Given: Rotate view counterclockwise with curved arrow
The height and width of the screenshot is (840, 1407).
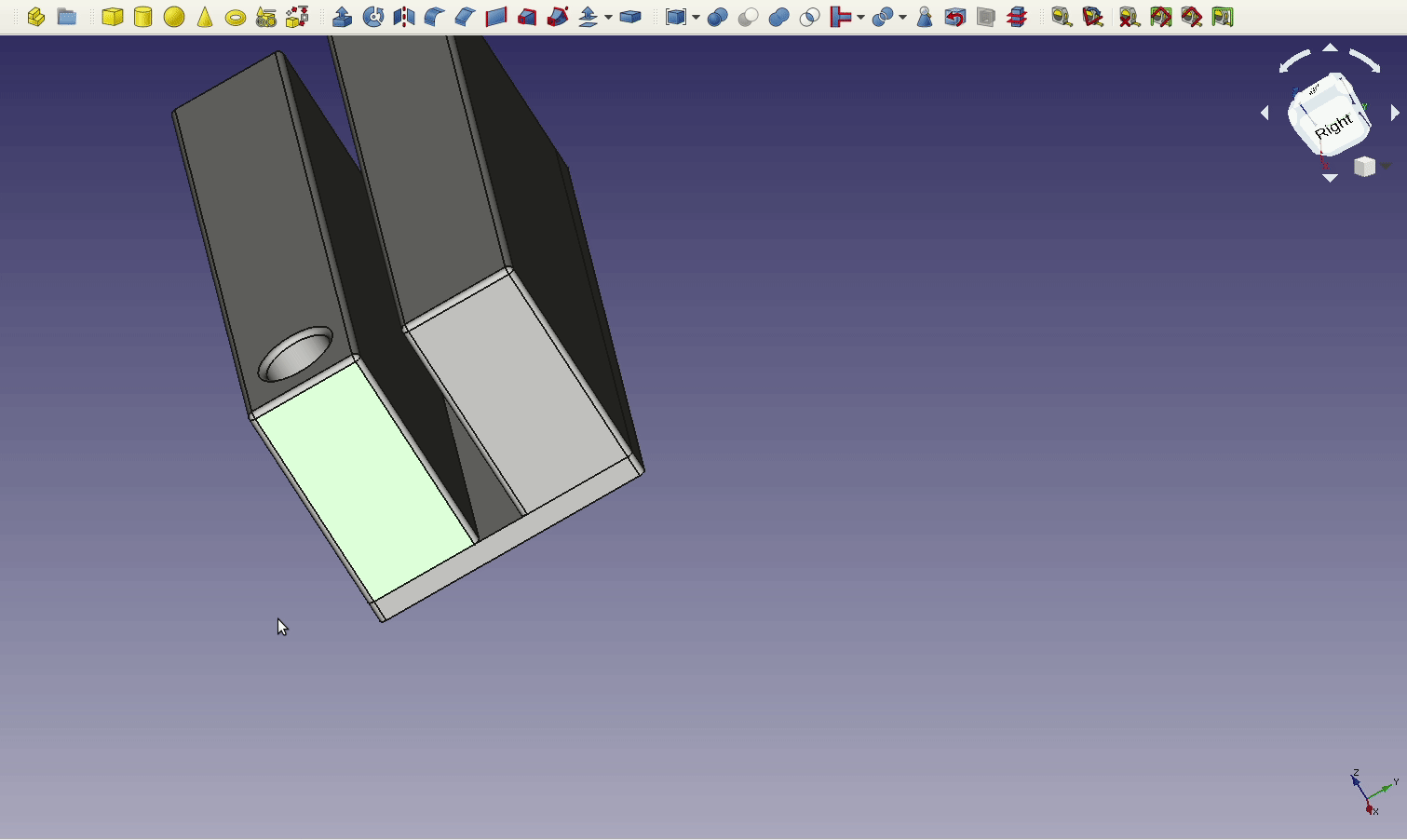Looking at the screenshot, I should tap(1295, 61).
